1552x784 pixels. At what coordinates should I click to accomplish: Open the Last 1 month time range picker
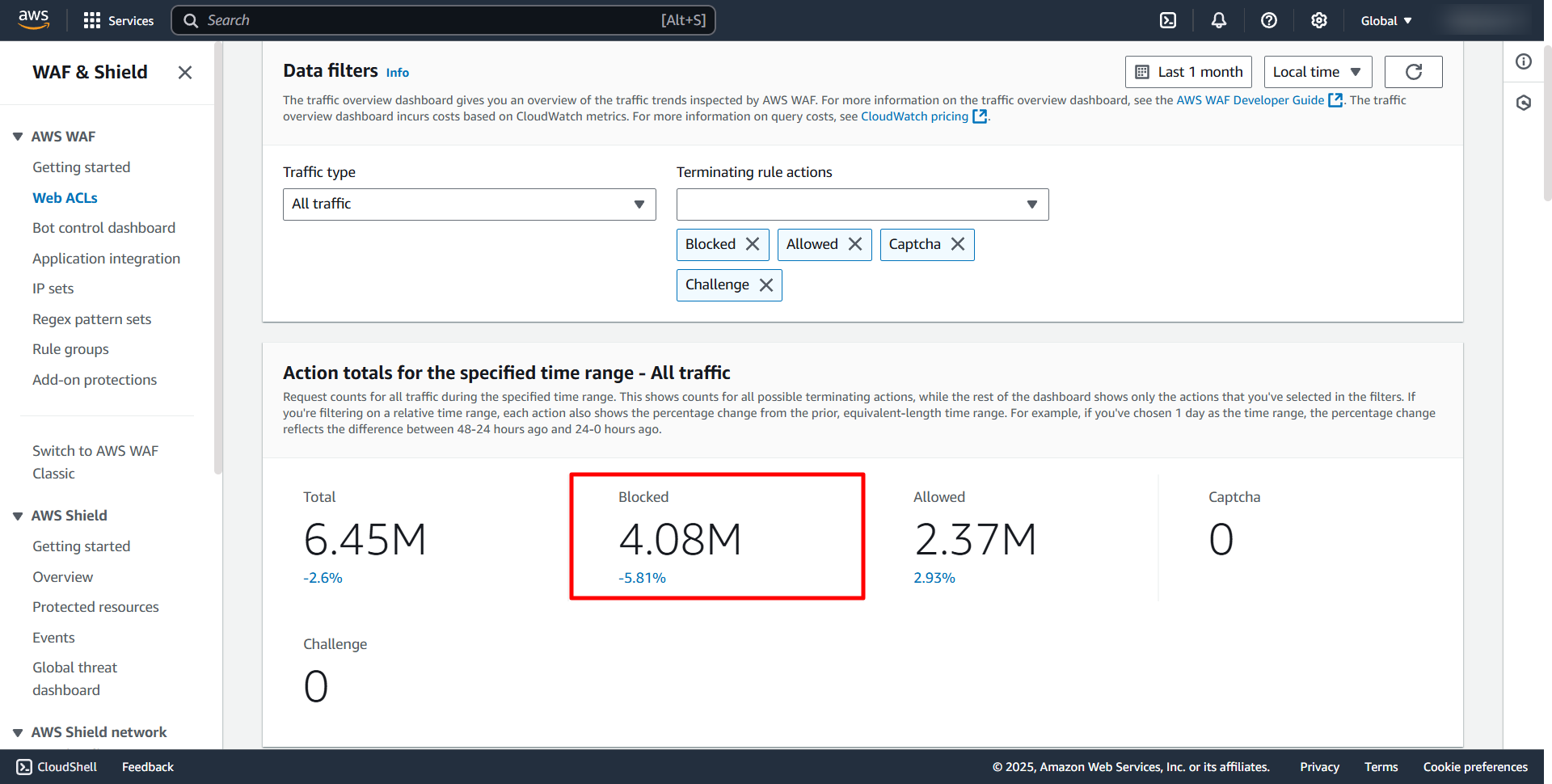click(x=1188, y=72)
